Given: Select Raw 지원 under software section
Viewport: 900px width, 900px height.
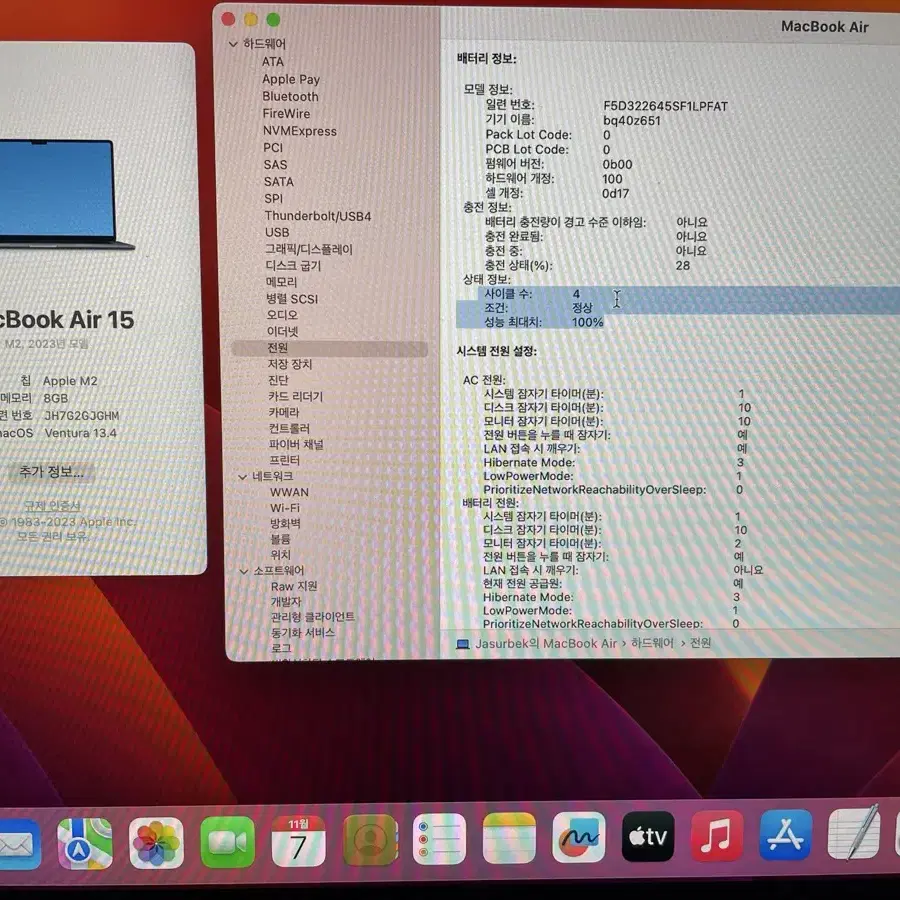Looking at the screenshot, I should click(x=294, y=587).
